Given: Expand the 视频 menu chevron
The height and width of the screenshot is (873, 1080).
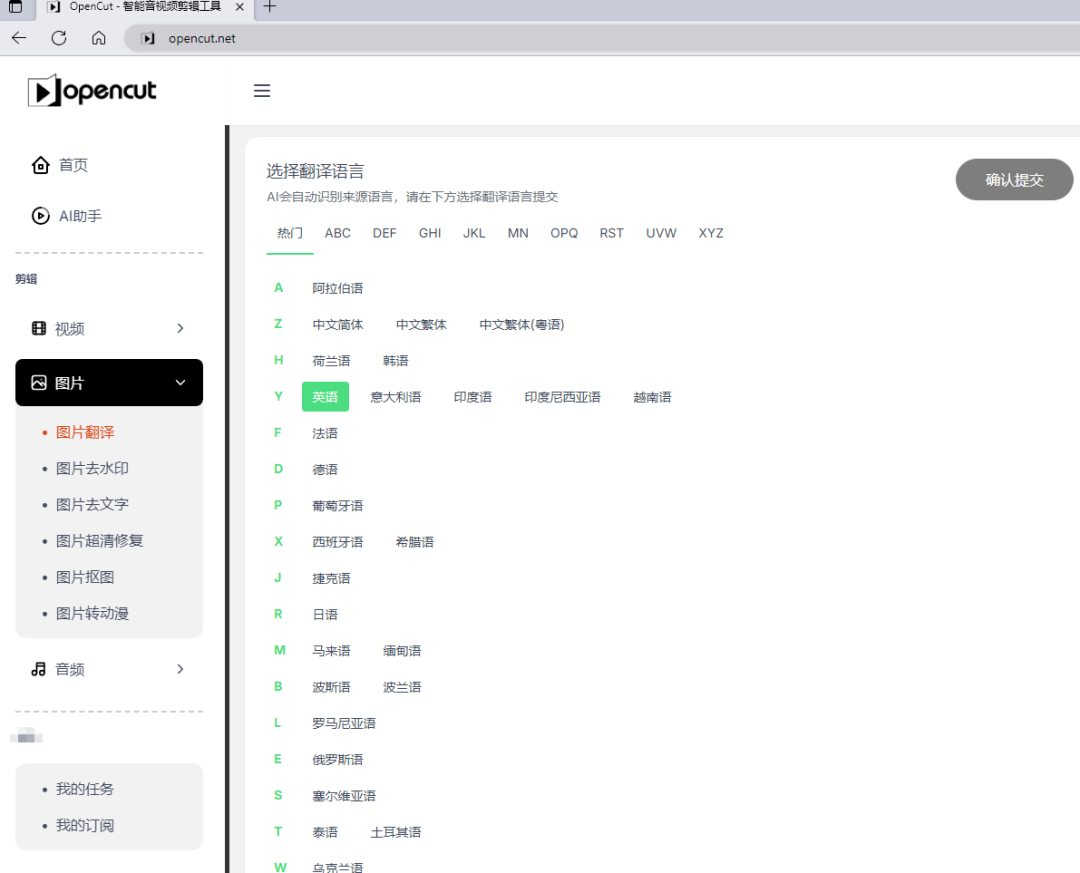Looking at the screenshot, I should [180, 329].
